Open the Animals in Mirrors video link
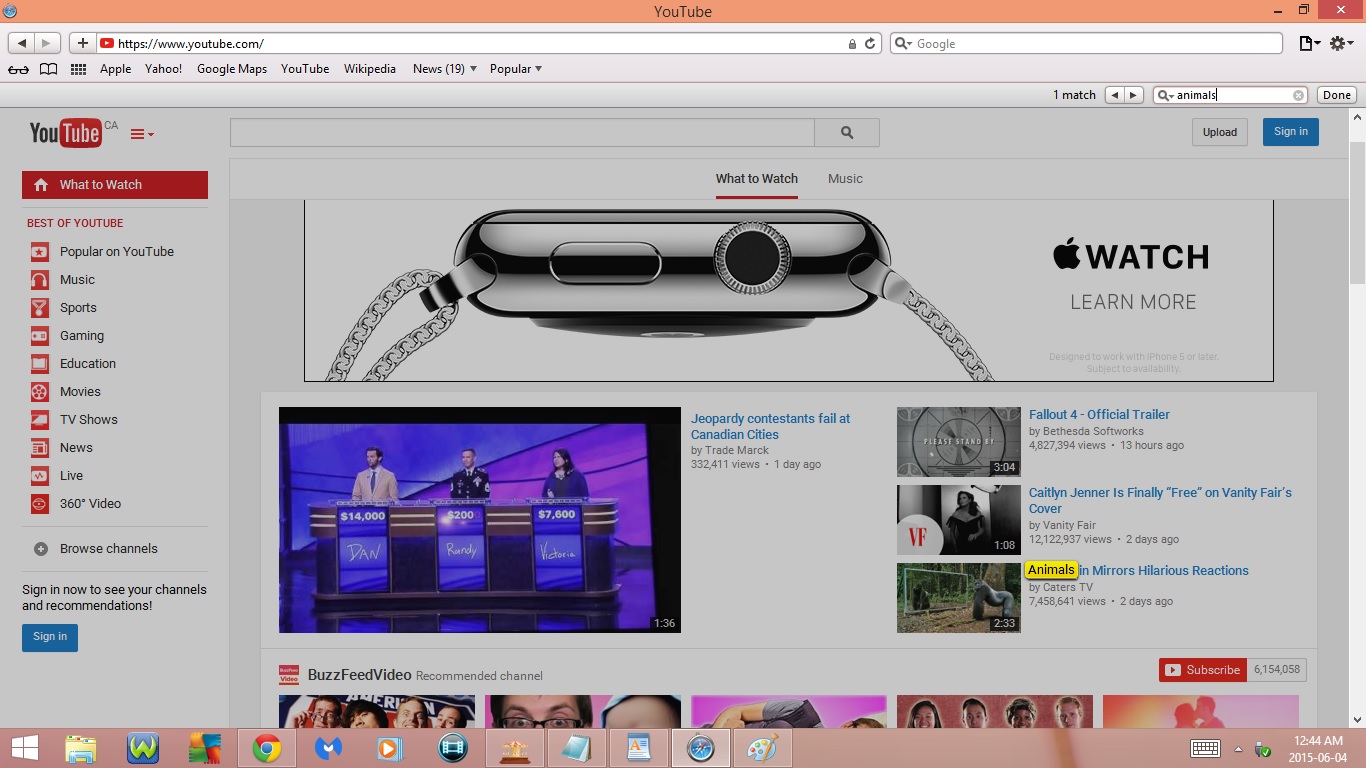This screenshot has width=1366, height=768. click(x=1138, y=571)
